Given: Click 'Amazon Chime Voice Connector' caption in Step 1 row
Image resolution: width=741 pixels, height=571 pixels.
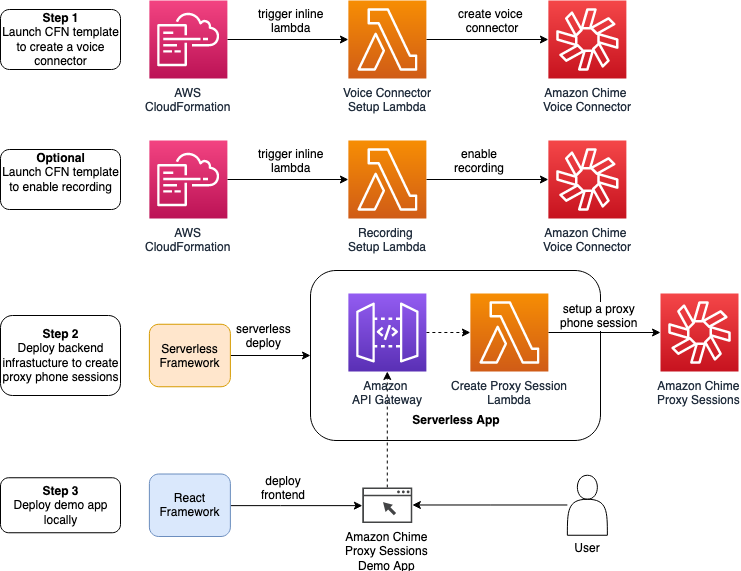Looking at the screenshot, I should pyautogui.click(x=586, y=100).
